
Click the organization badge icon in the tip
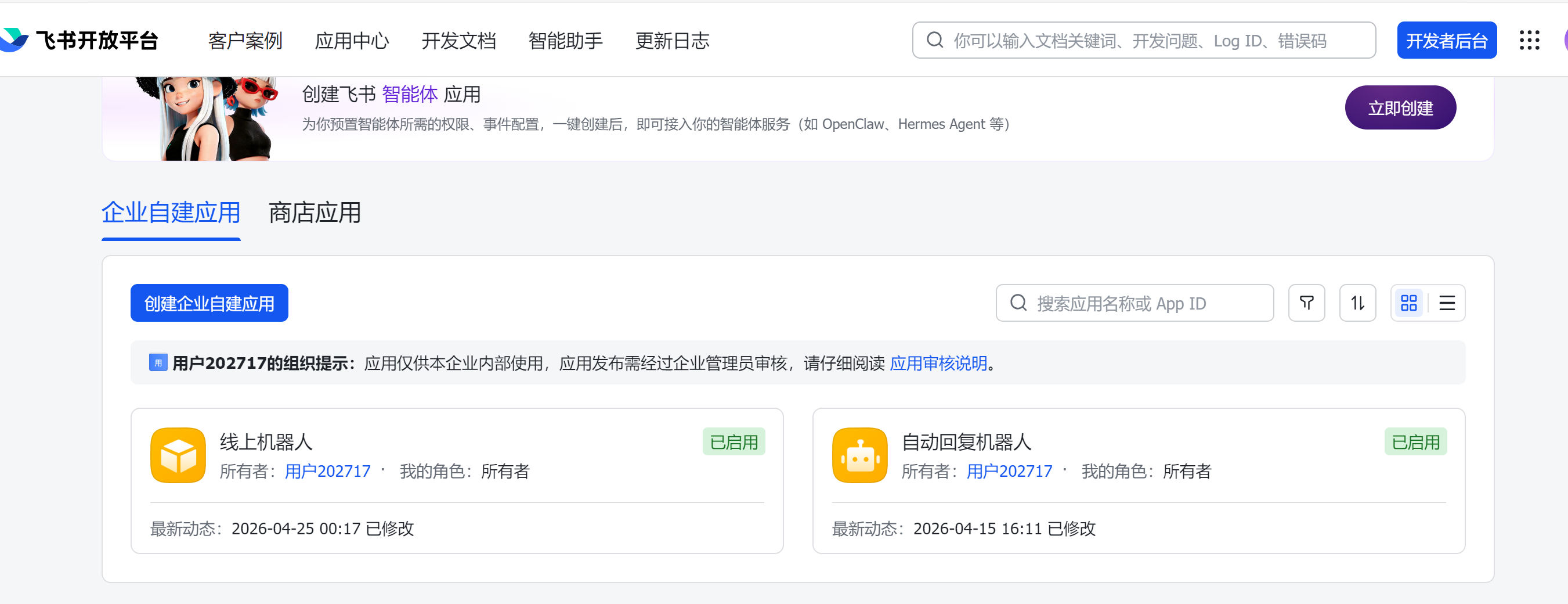(158, 362)
